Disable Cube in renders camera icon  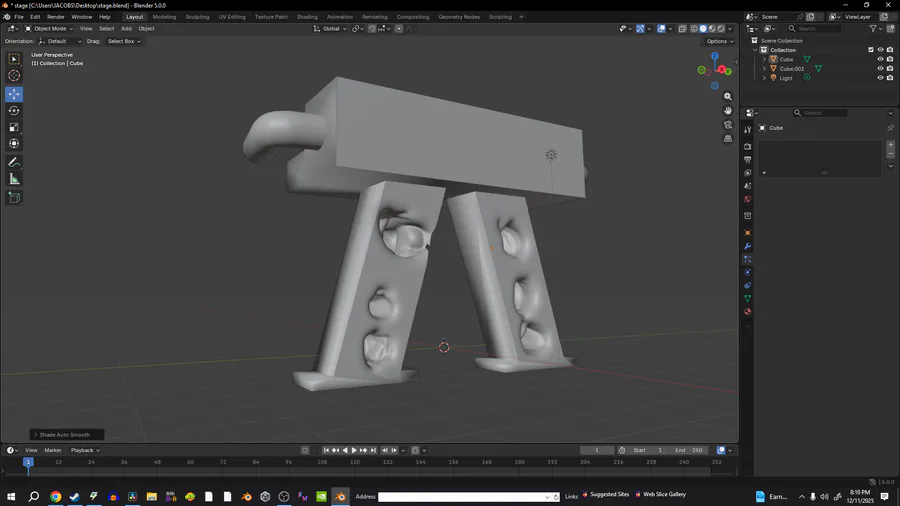pyautogui.click(x=890, y=59)
